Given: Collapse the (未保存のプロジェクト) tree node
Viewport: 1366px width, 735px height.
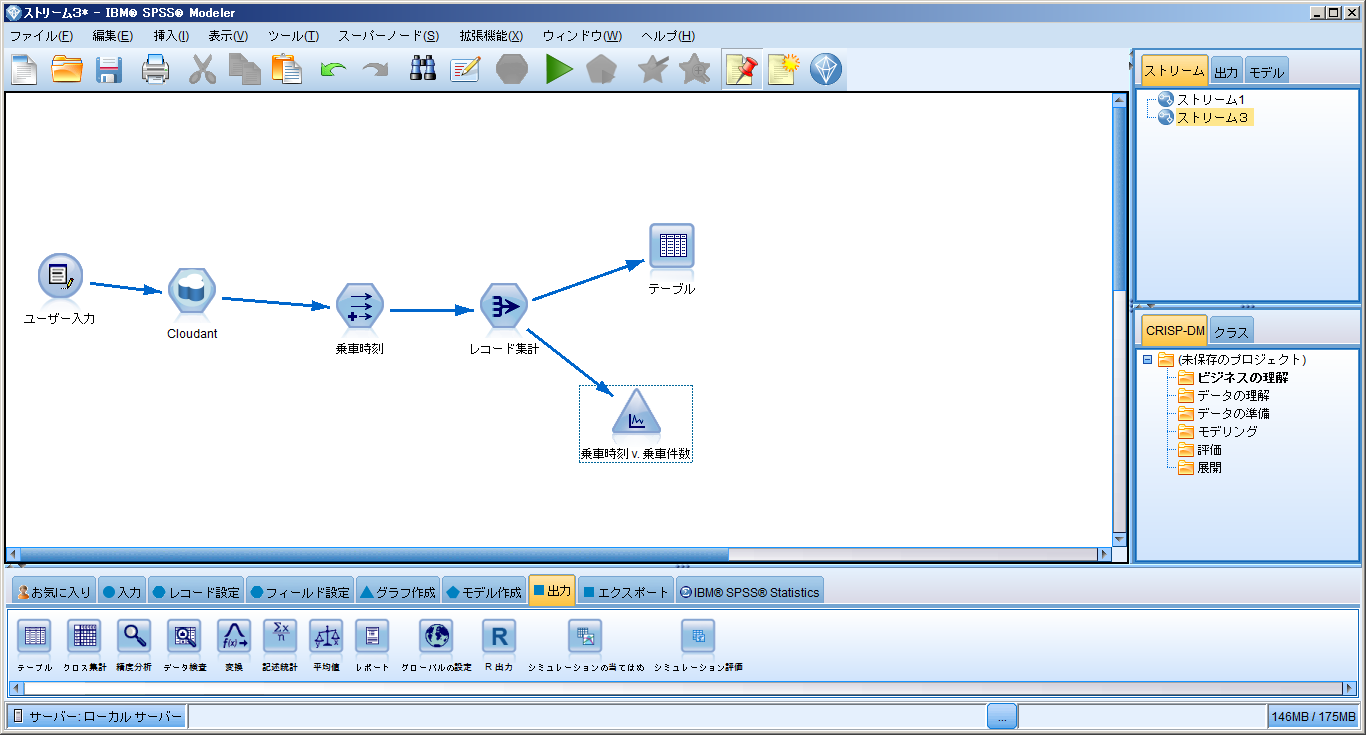Looking at the screenshot, I should point(1147,359).
